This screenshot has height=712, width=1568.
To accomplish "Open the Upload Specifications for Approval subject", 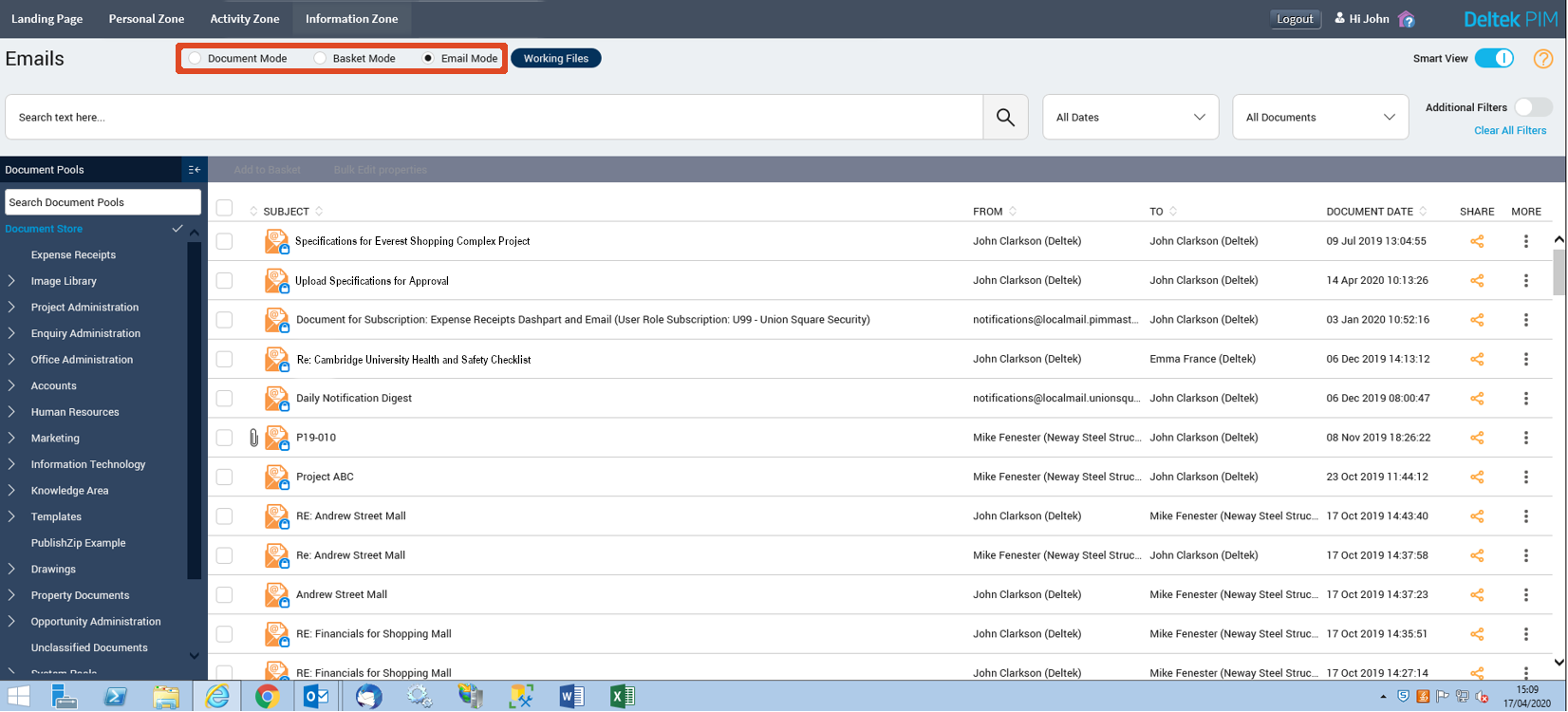I will click(x=372, y=281).
